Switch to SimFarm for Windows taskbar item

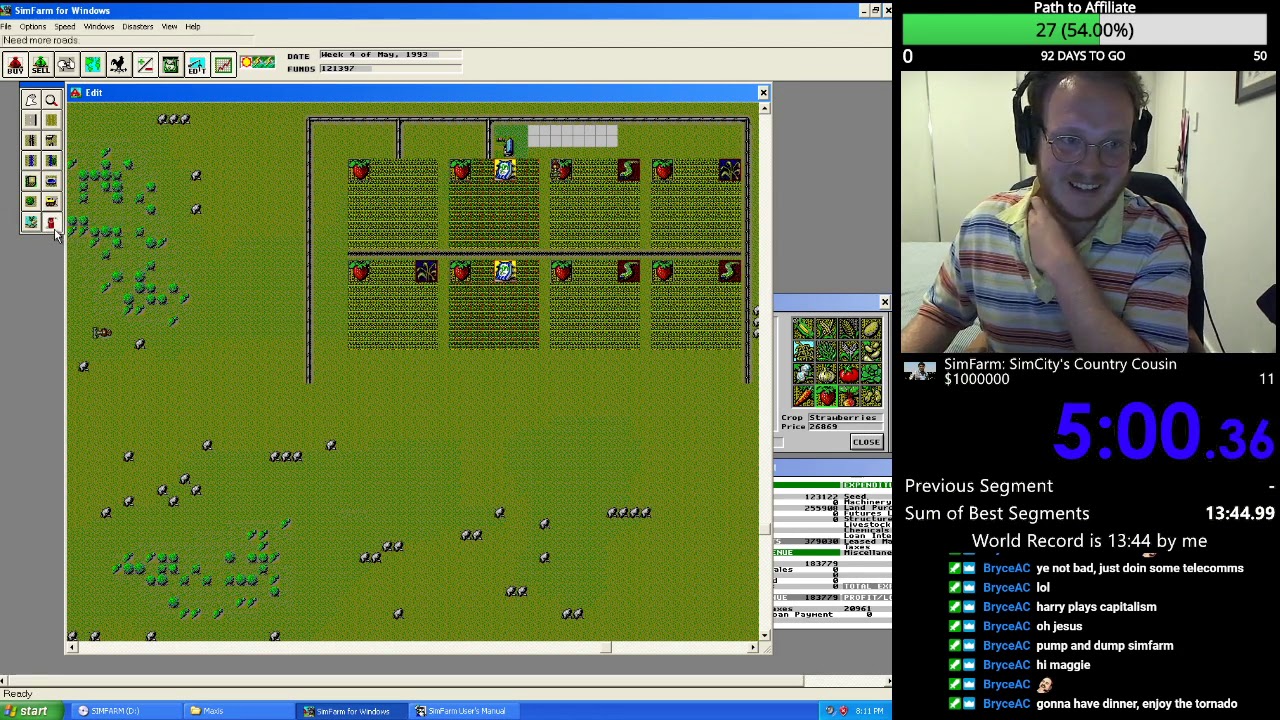point(349,711)
